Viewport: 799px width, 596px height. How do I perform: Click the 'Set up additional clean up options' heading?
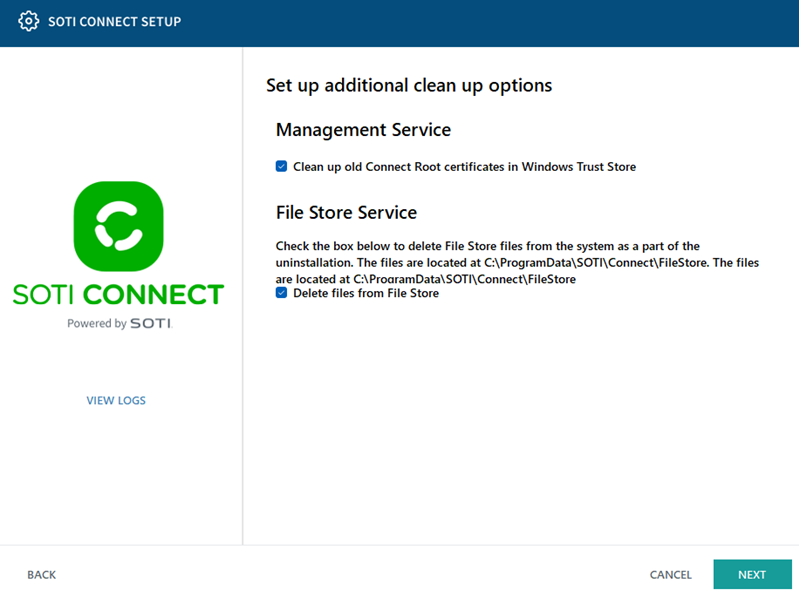[x=409, y=86]
